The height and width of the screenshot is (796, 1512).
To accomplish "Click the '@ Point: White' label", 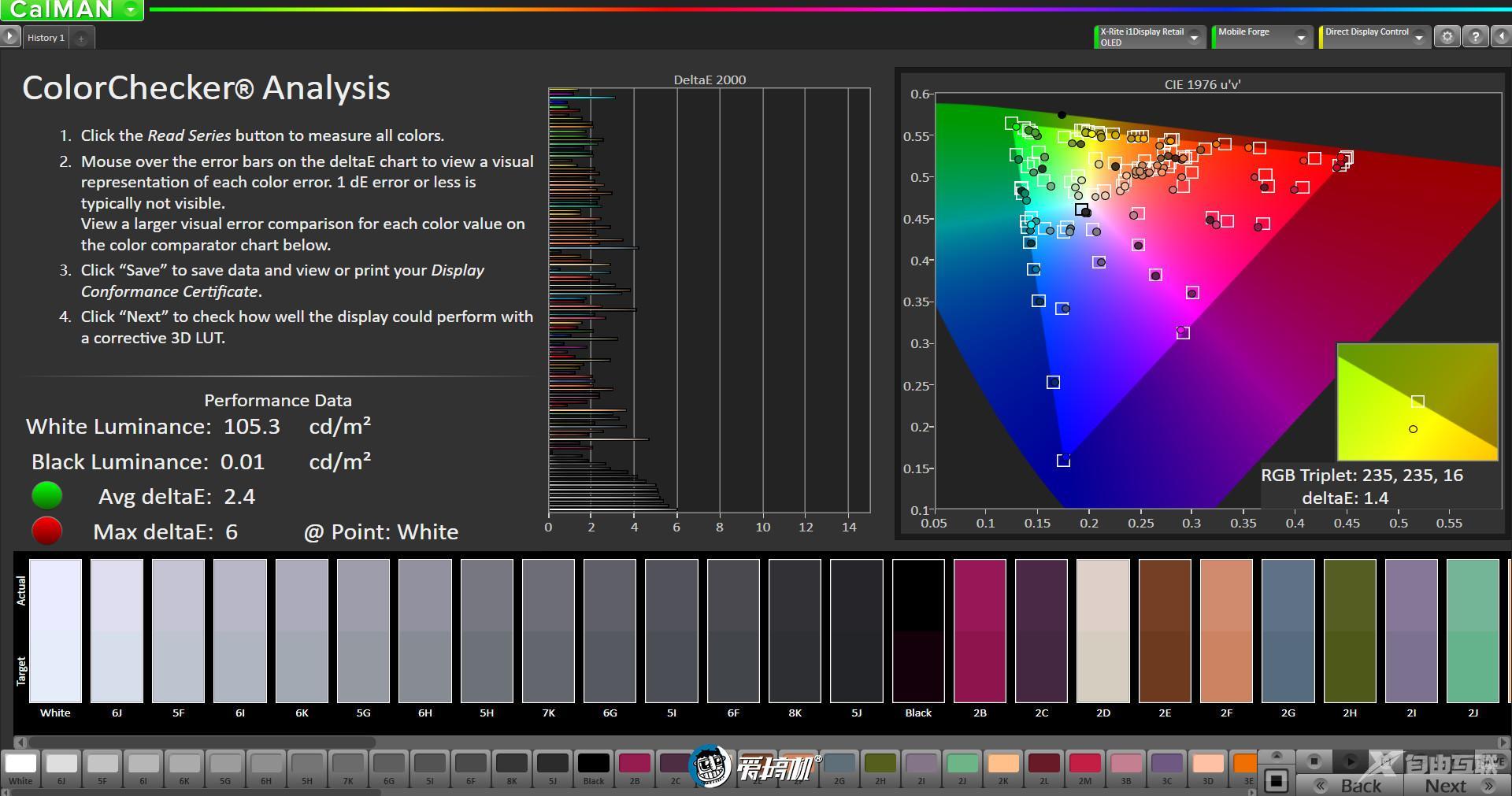I will pyautogui.click(x=381, y=532).
